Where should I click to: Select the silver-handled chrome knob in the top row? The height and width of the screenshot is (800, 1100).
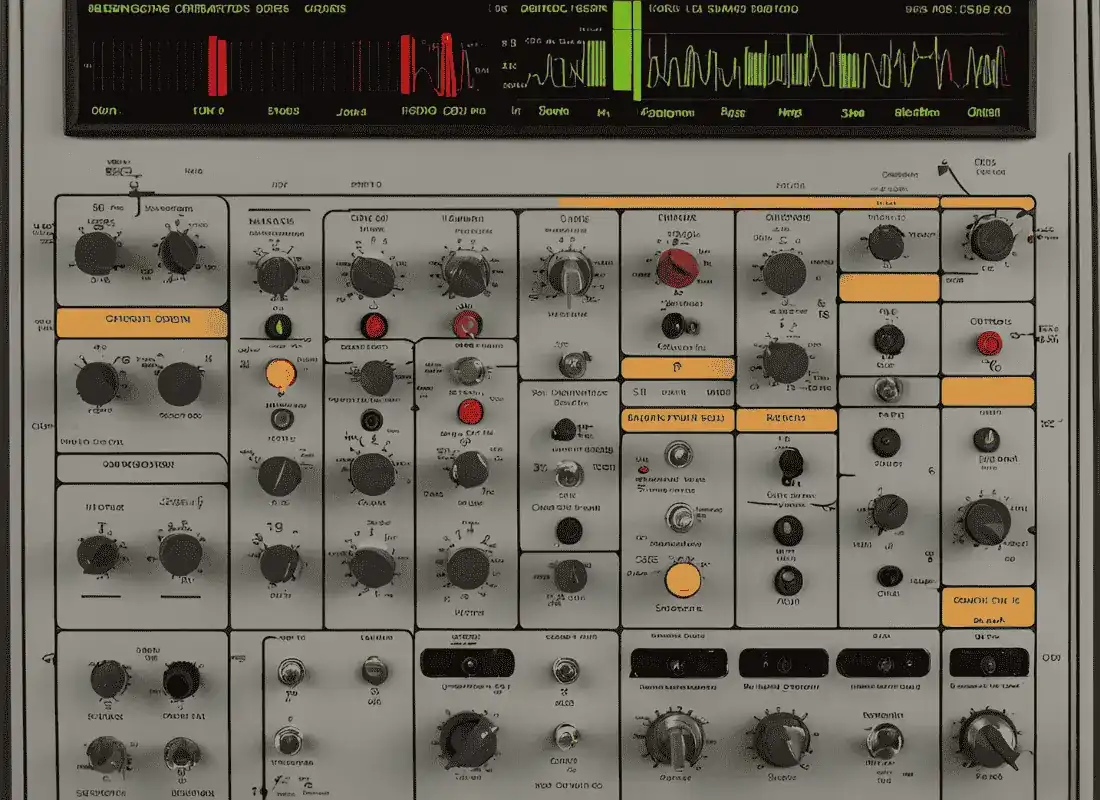571,272
